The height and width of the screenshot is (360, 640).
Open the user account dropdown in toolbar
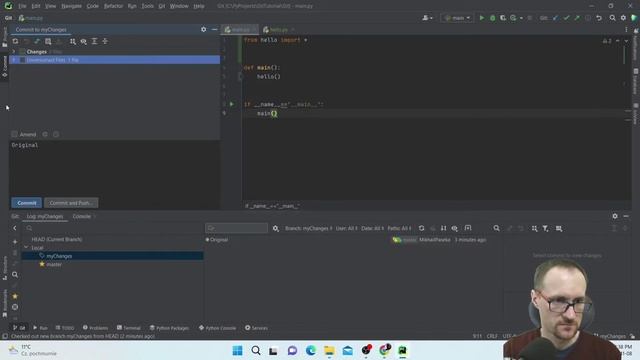[x=427, y=18]
